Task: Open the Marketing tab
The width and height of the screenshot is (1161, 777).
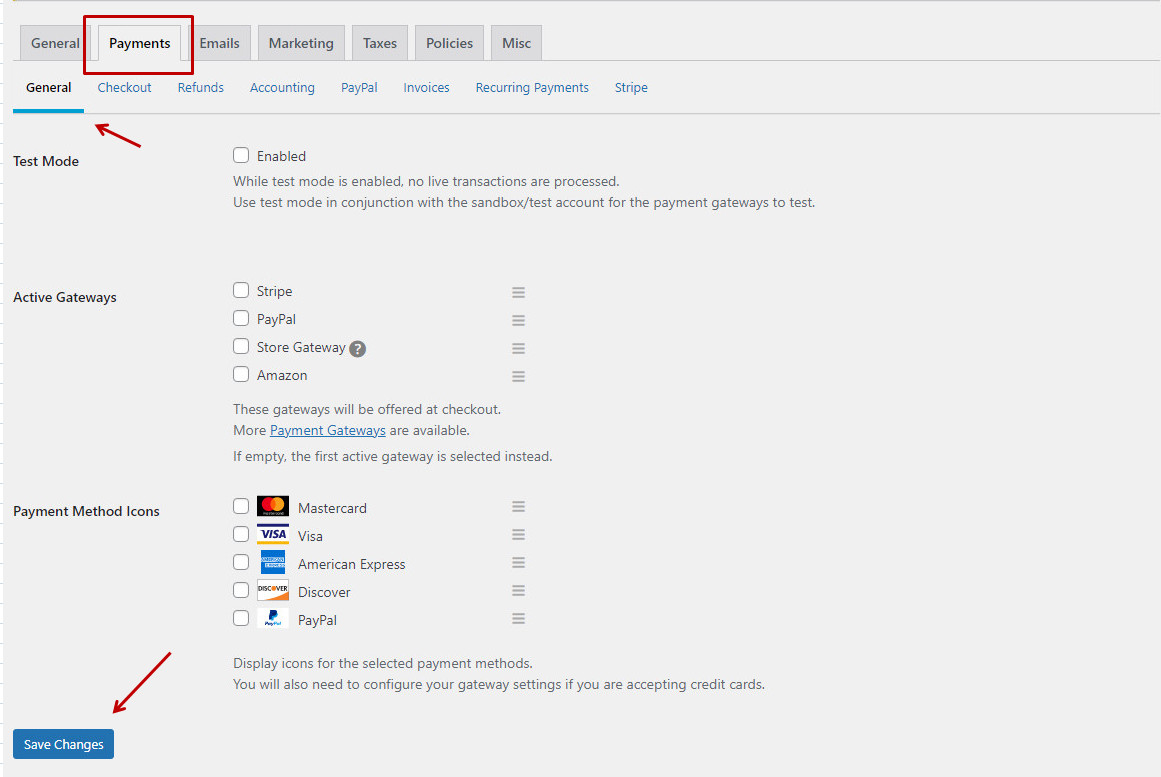Action: click(301, 43)
